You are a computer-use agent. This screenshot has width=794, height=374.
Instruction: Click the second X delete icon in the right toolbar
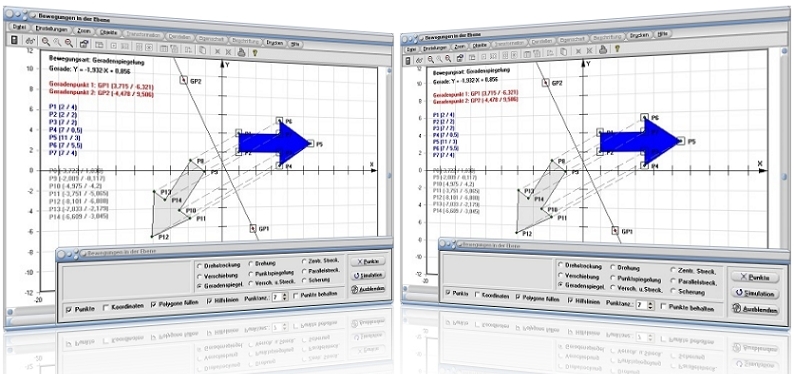pyautogui.click(x=589, y=51)
